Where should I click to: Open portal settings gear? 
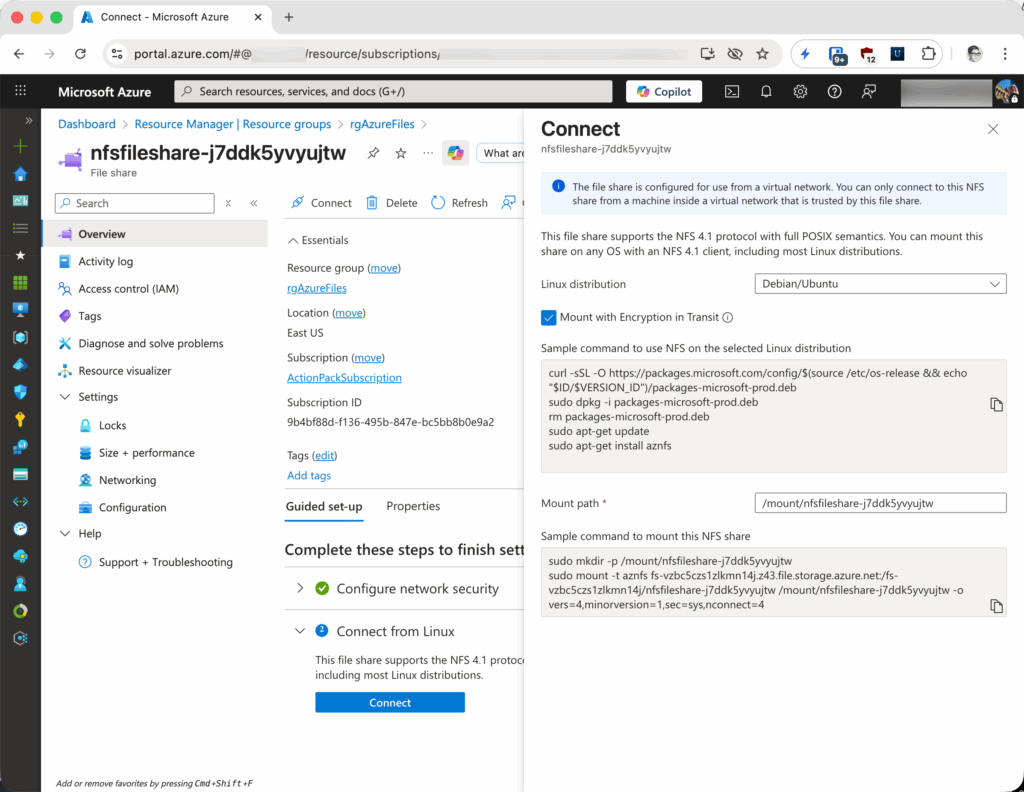click(x=800, y=91)
